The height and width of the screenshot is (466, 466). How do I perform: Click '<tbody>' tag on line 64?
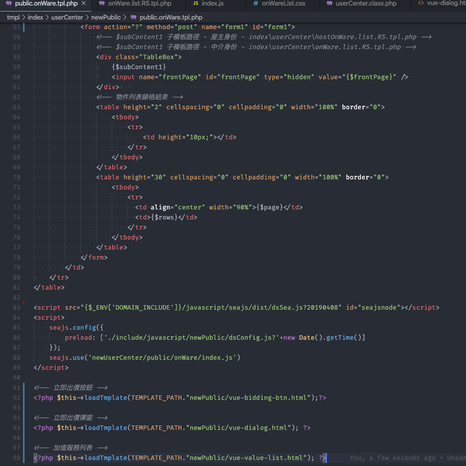point(125,117)
